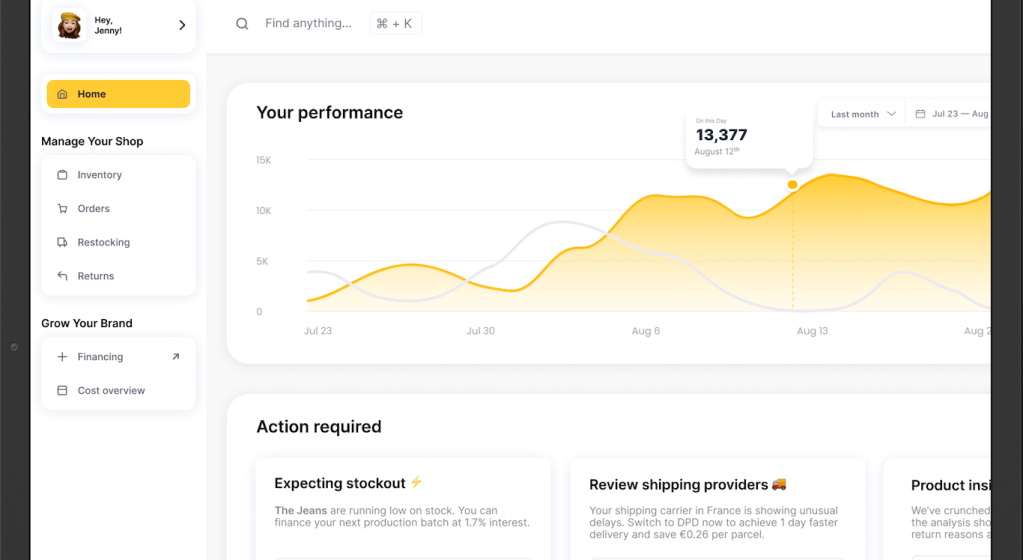Open the Expecting stockout card

pos(403,505)
